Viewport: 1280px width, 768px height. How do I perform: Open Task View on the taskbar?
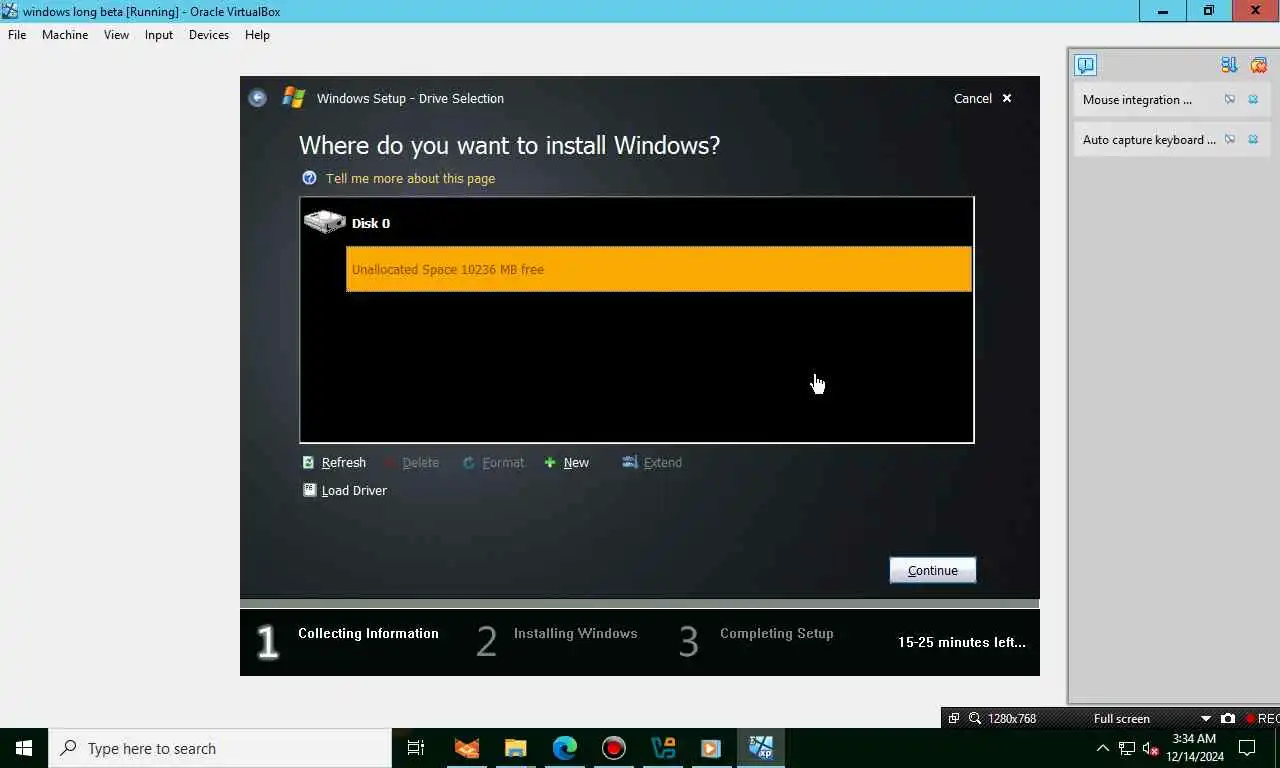[416, 748]
